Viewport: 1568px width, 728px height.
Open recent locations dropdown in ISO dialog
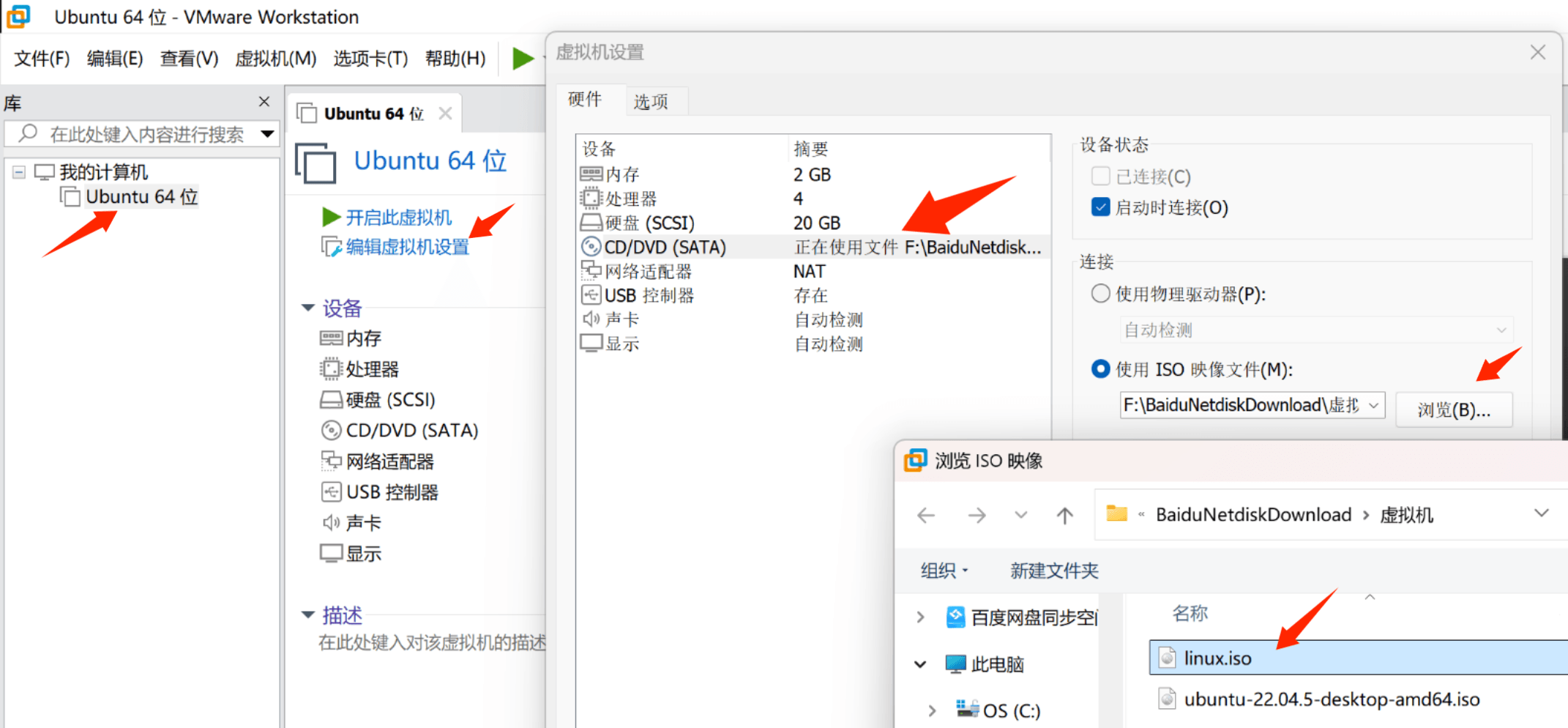coord(1021,516)
